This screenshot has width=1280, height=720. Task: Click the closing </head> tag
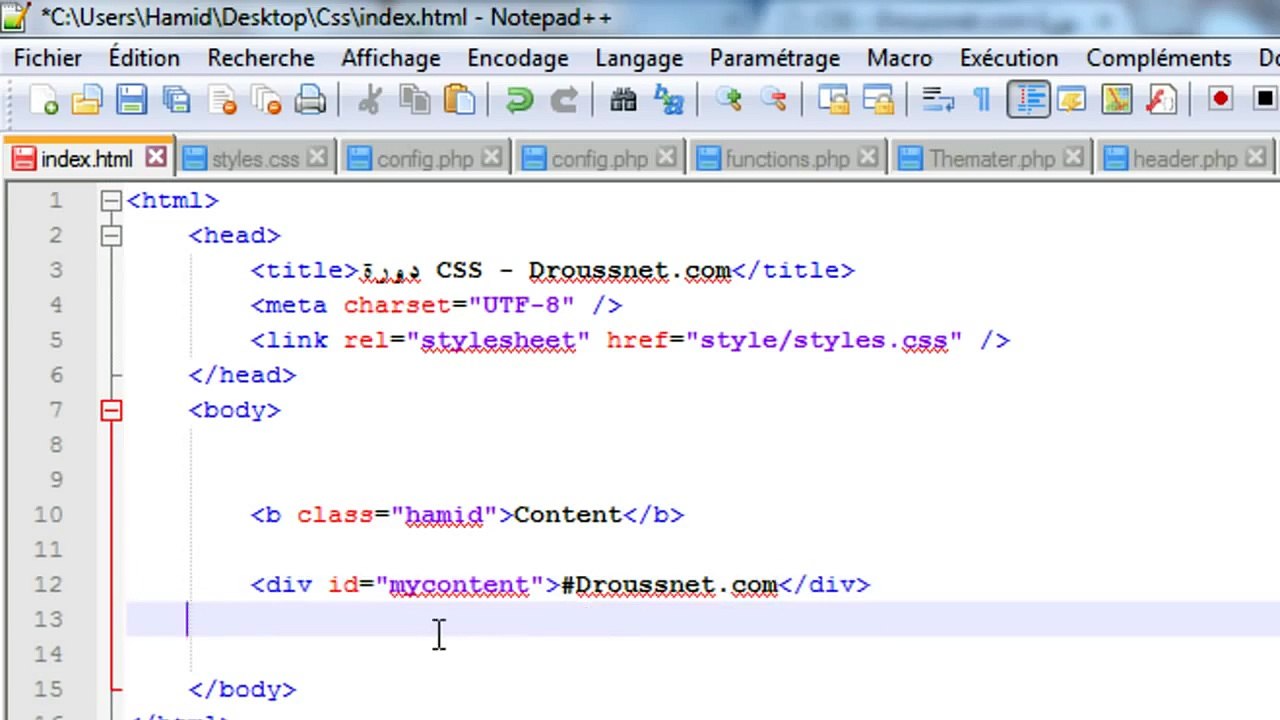click(242, 375)
